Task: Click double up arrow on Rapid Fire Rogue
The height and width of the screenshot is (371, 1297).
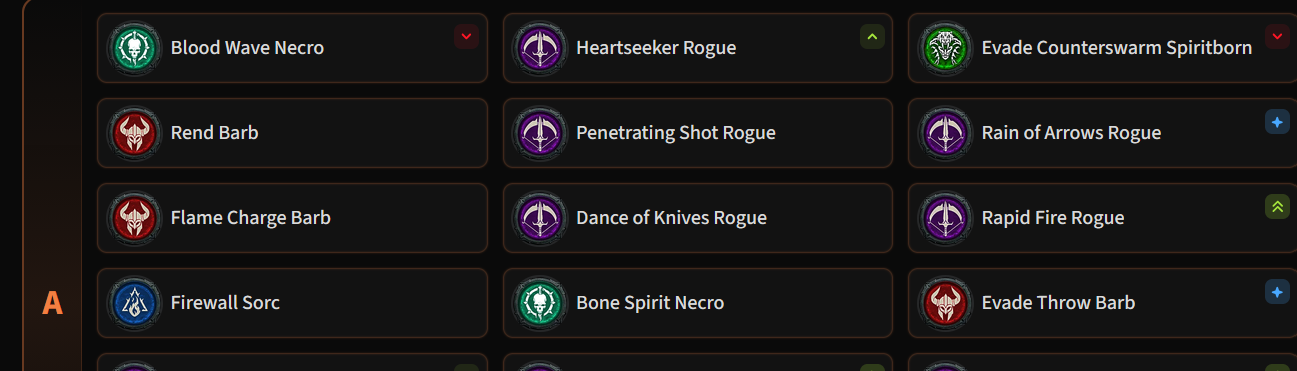Action: coord(1277,207)
